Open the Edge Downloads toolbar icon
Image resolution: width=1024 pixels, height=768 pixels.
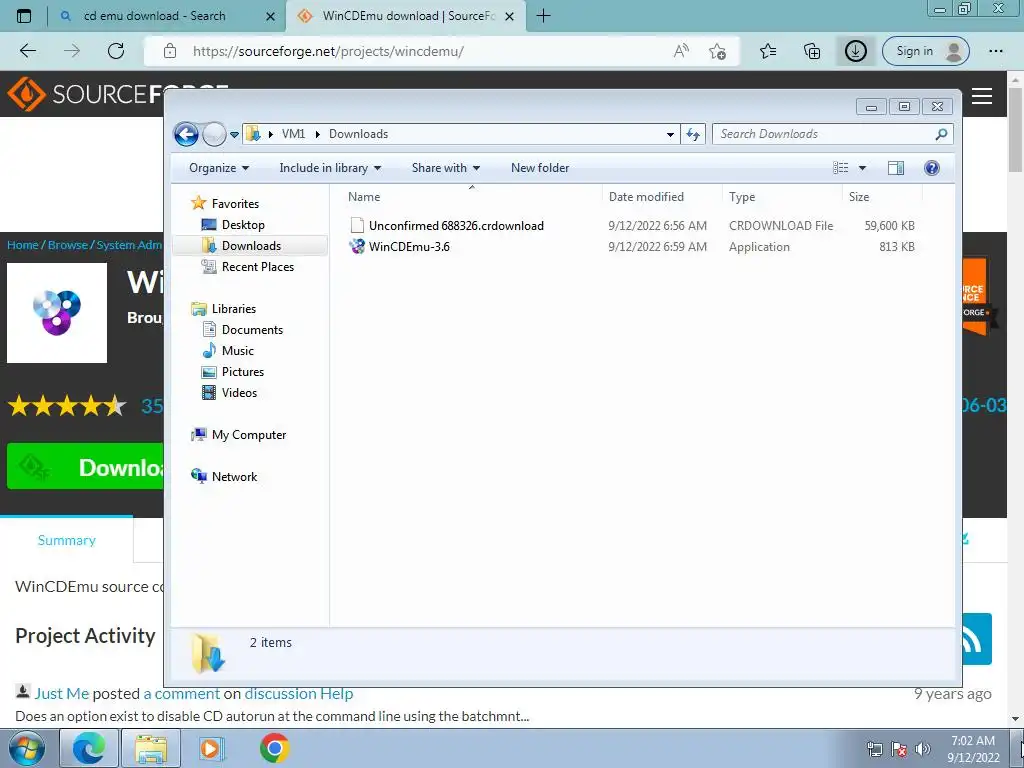coord(856,51)
